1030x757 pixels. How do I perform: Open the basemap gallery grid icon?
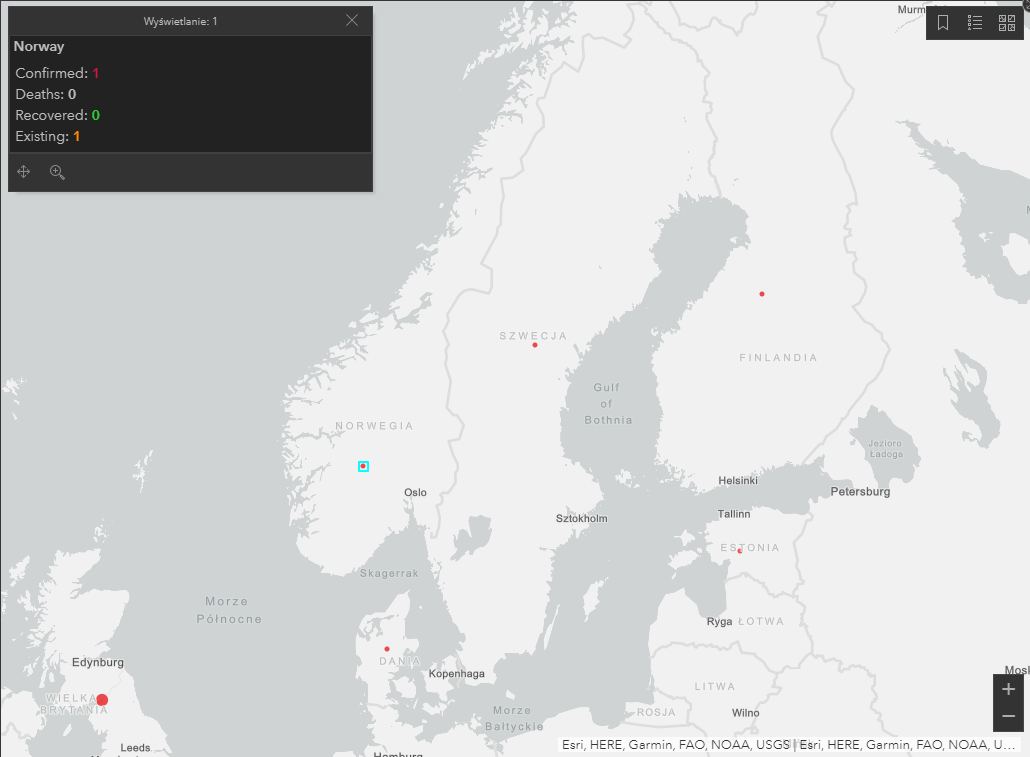coord(1007,23)
